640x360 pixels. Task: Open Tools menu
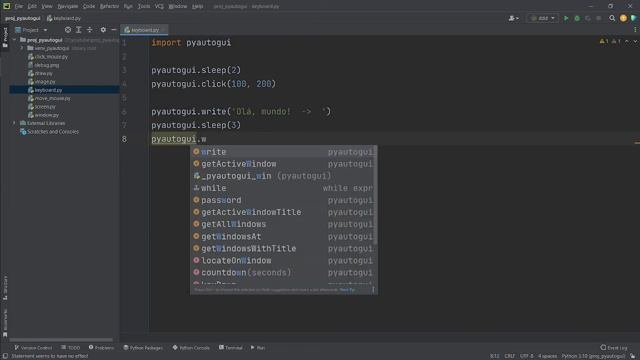144,6
